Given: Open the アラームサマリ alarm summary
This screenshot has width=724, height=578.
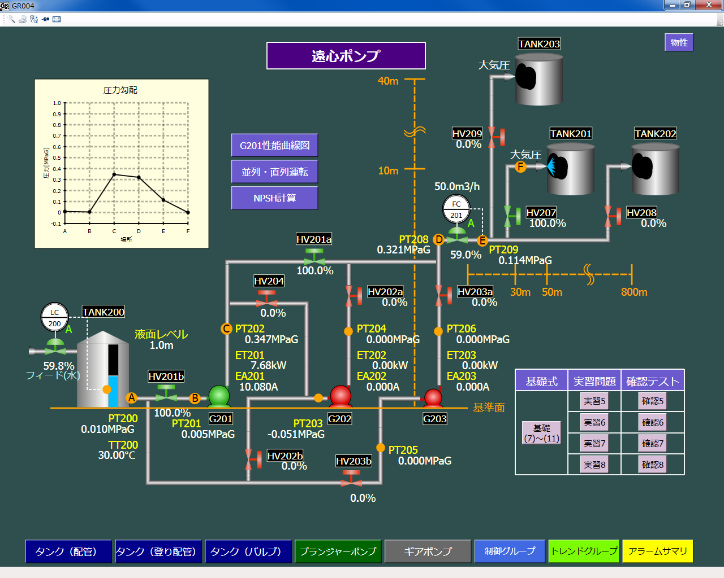Looking at the screenshot, I should coord(656,551).
